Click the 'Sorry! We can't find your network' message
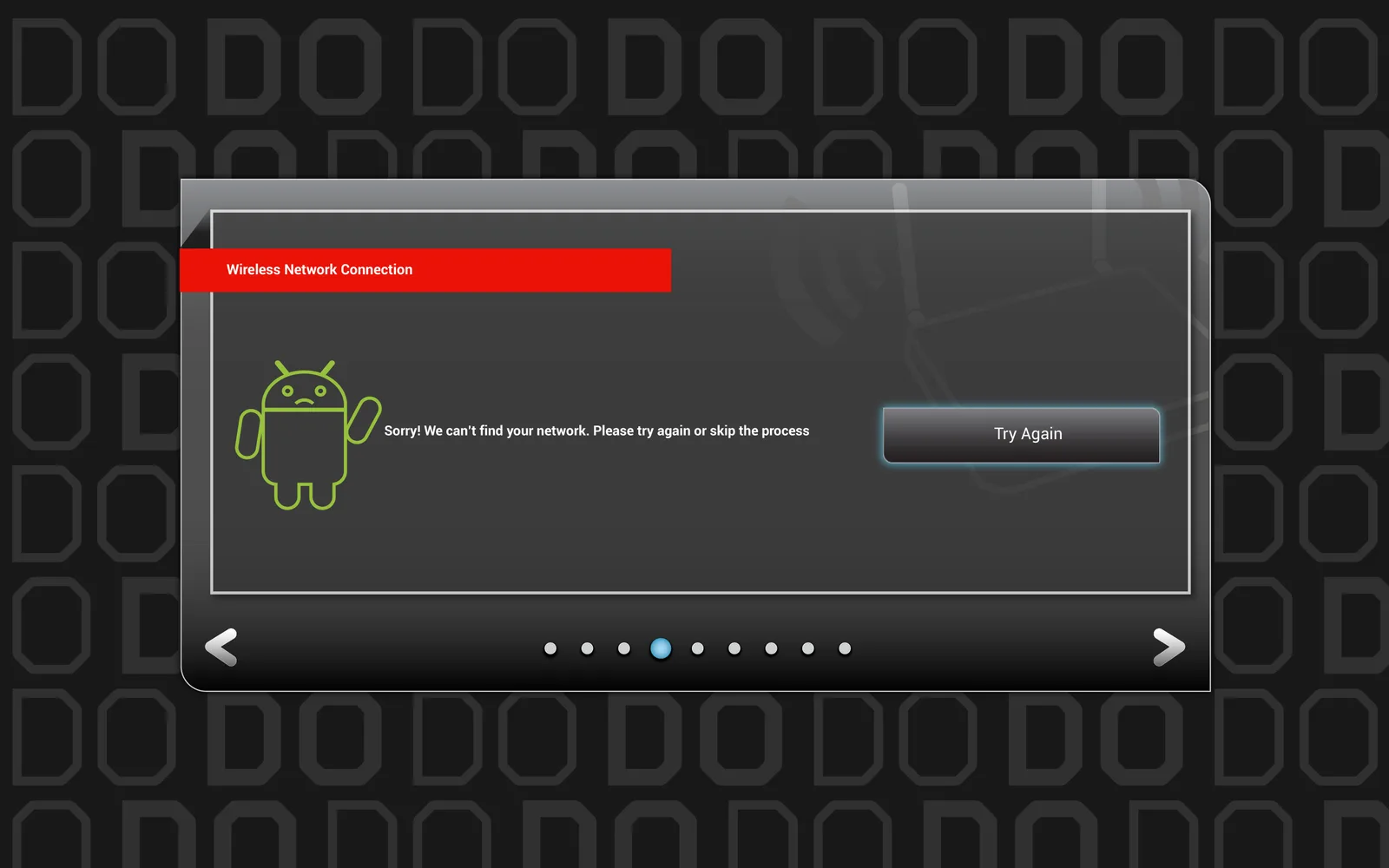Screen dimensions: 1389x868 point(596,431)
